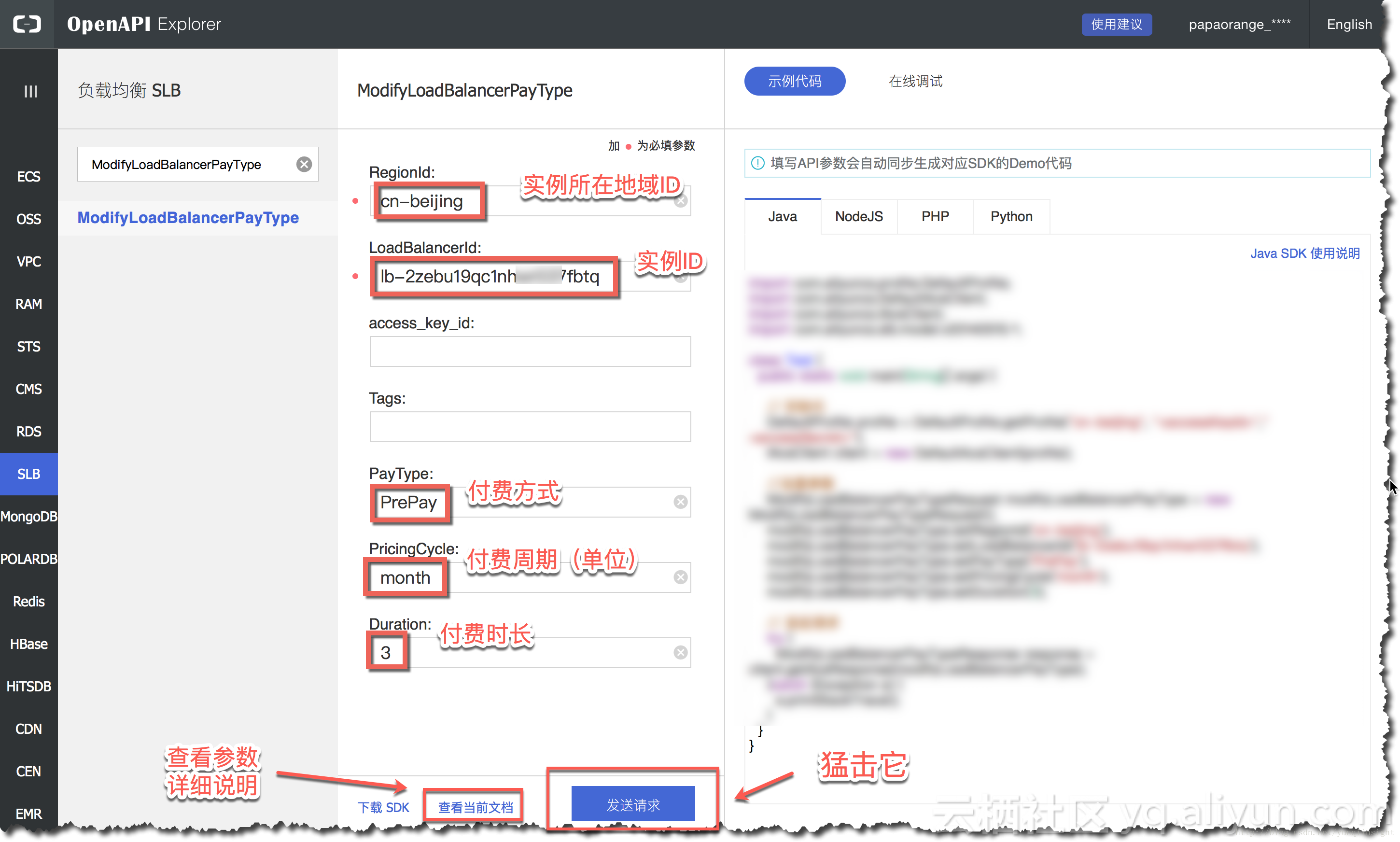
Task: Click the OSS sidebar icon
Action: [x=28, y=218]
